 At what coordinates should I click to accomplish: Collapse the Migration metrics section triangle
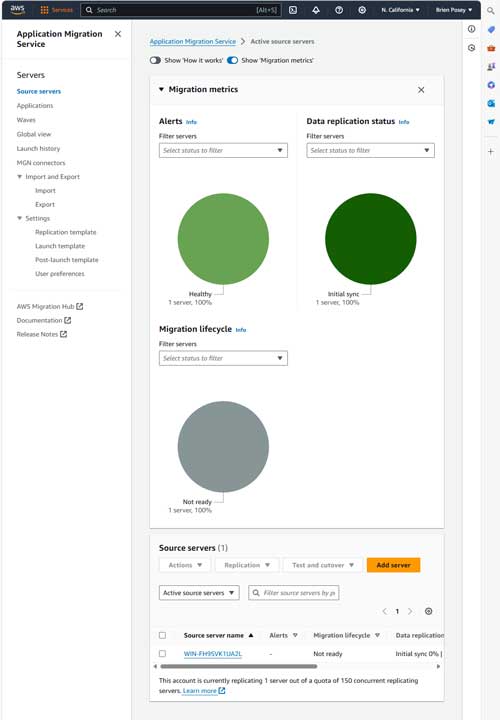(x=161, y=90)
